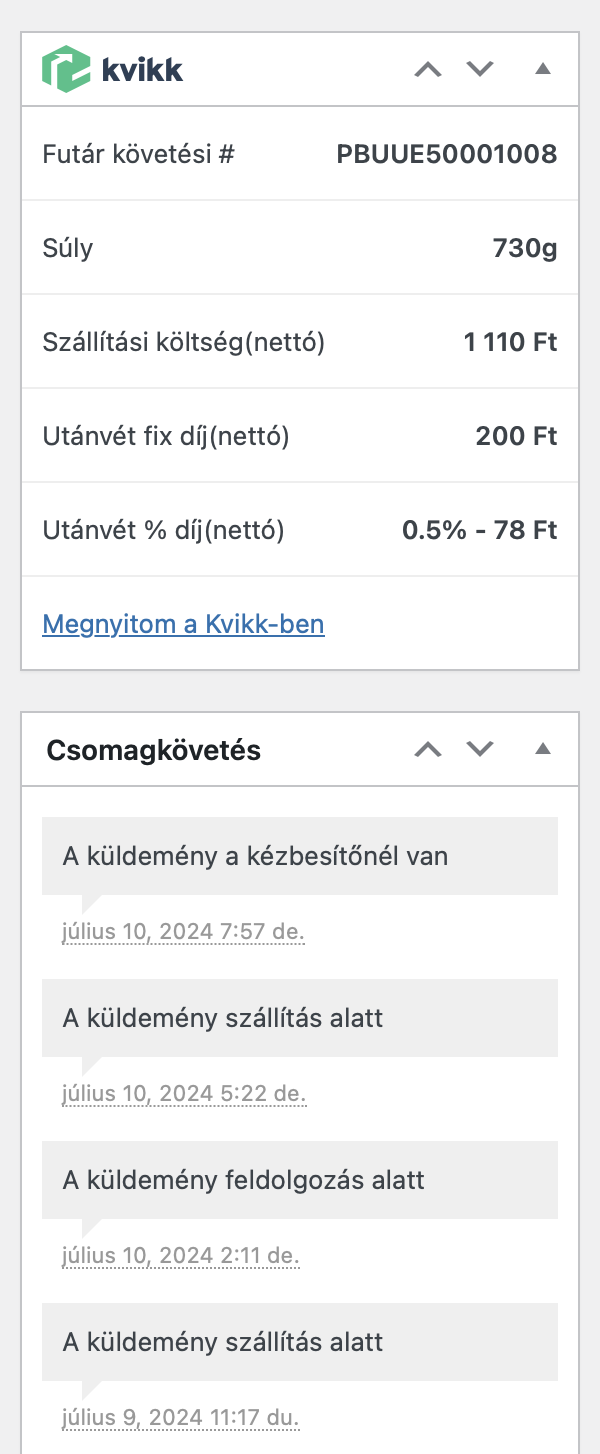Select the 'A küldemény a kézbesítőnél van' note

[255, 856]
